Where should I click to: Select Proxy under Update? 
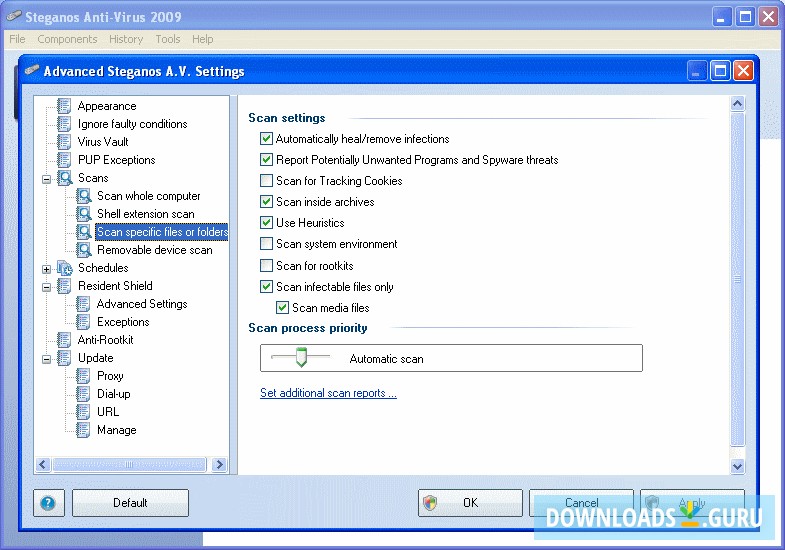[x=110, y=376]
